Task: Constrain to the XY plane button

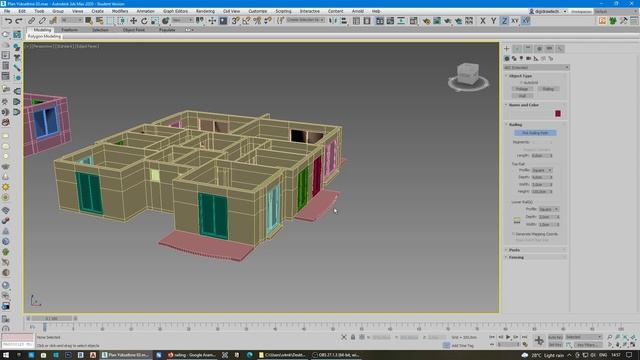Action: click(x=515, y=21)
